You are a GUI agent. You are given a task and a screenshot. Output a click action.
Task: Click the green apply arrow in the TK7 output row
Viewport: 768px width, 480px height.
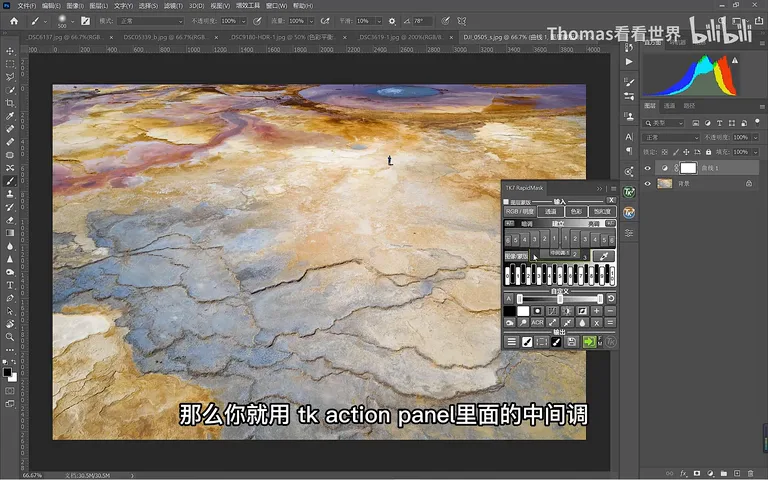(589, 342)
